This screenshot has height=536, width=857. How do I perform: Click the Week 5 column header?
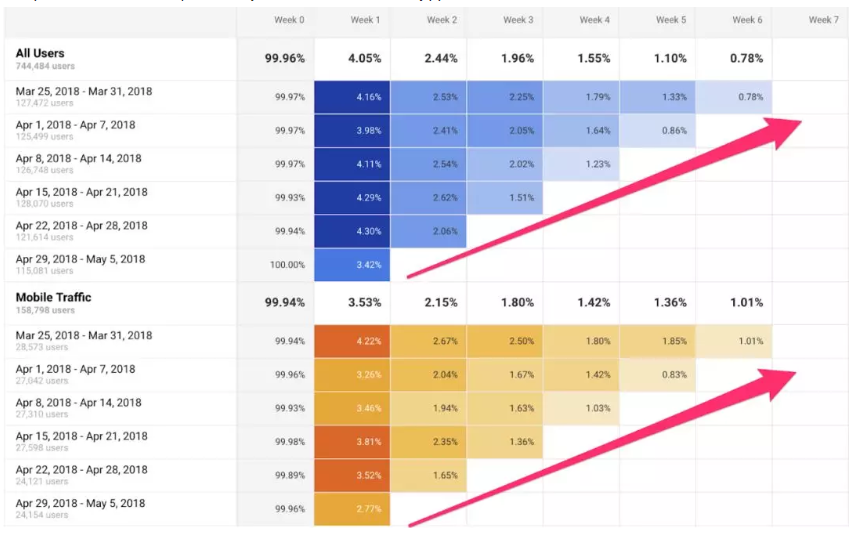point(670,20)
